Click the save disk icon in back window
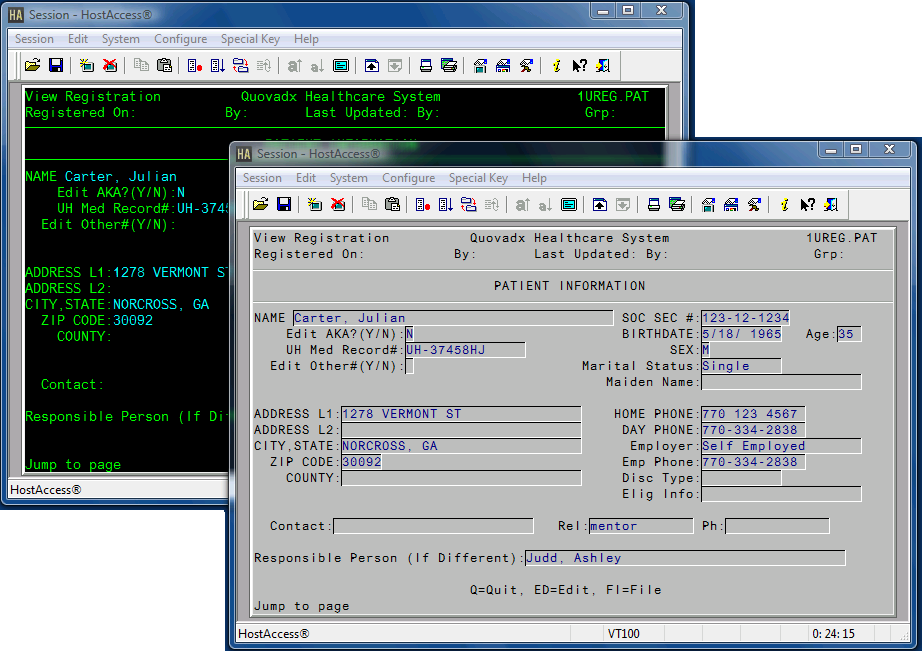922x651 pixels. [56, 65]
